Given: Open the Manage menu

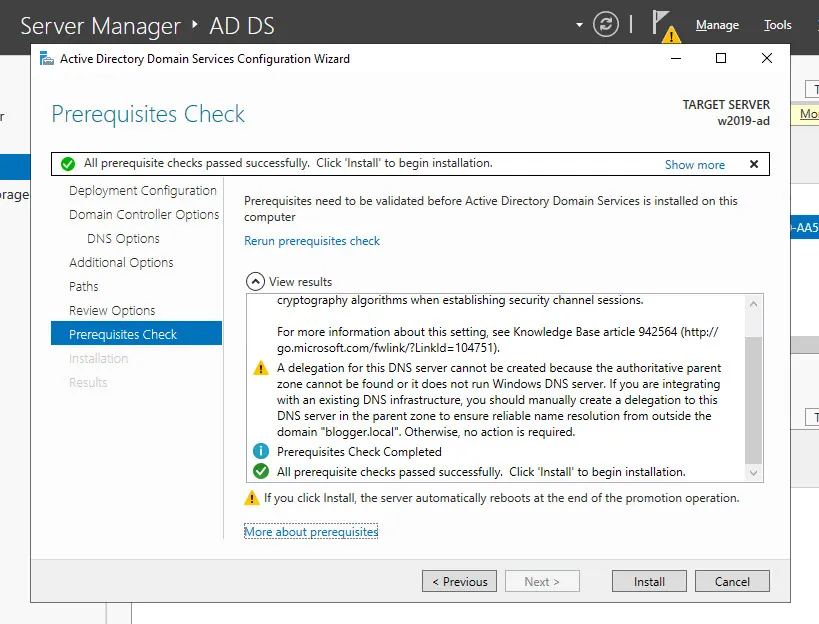Looking at the screenshot, I should click(717, 25).
